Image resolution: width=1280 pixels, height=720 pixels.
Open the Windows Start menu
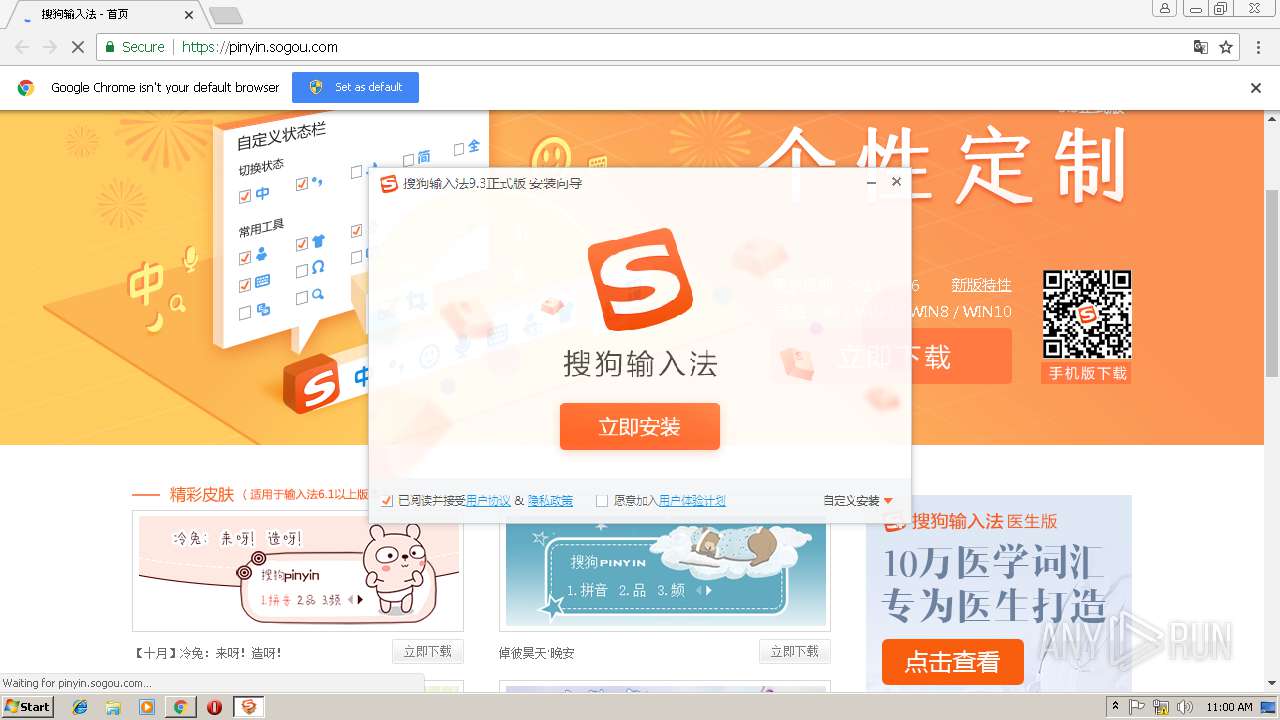click(x=27, y=706)
